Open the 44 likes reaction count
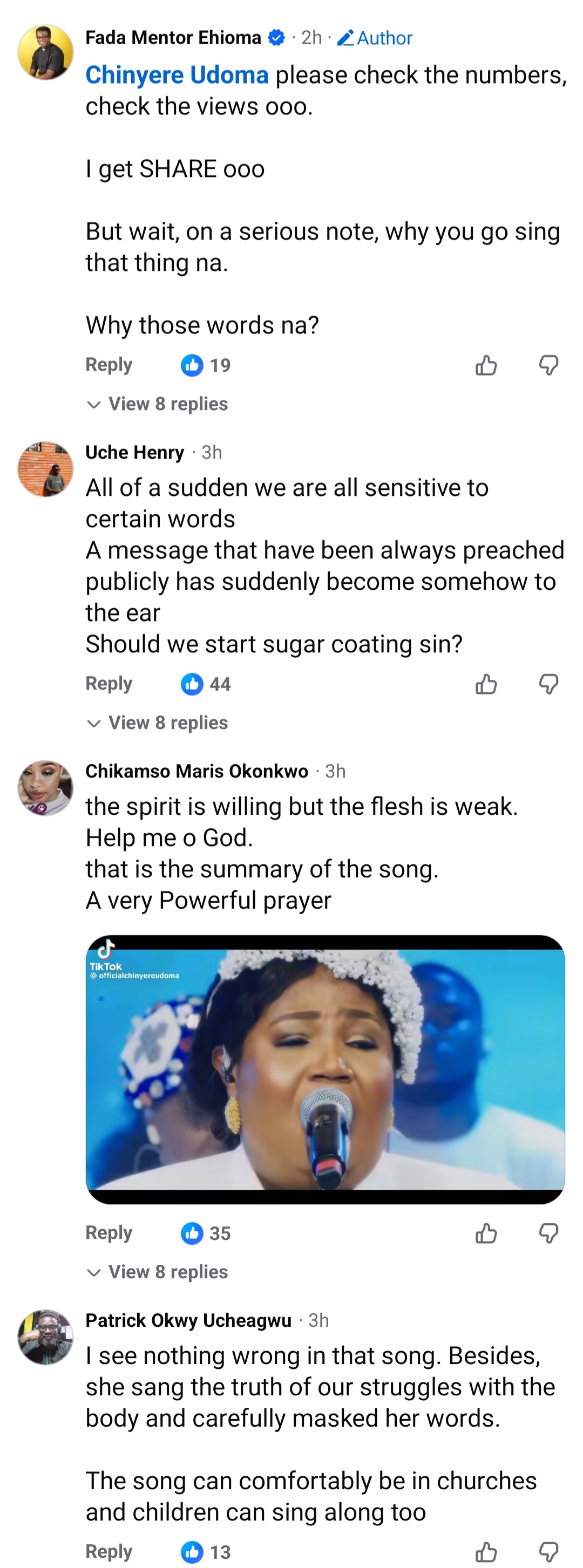Viewport: 583px width, 1568px height. tap(206, 684)
